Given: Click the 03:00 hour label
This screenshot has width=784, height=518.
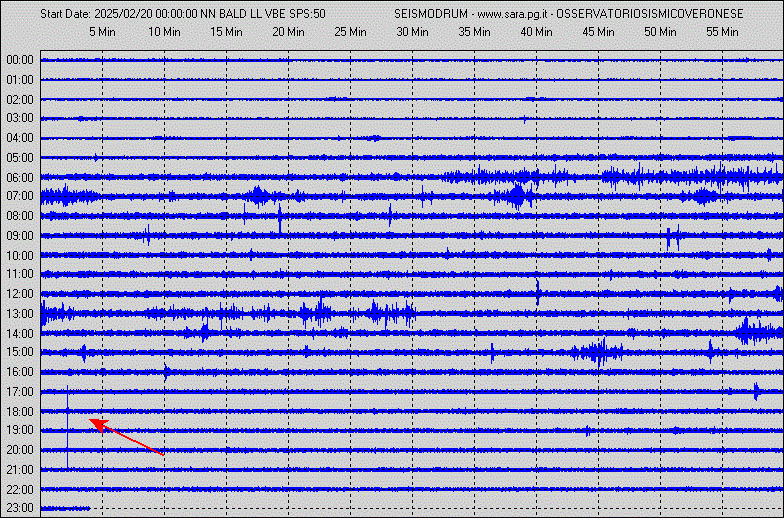Looking at the screenshot, I should (x=20, y=118).
